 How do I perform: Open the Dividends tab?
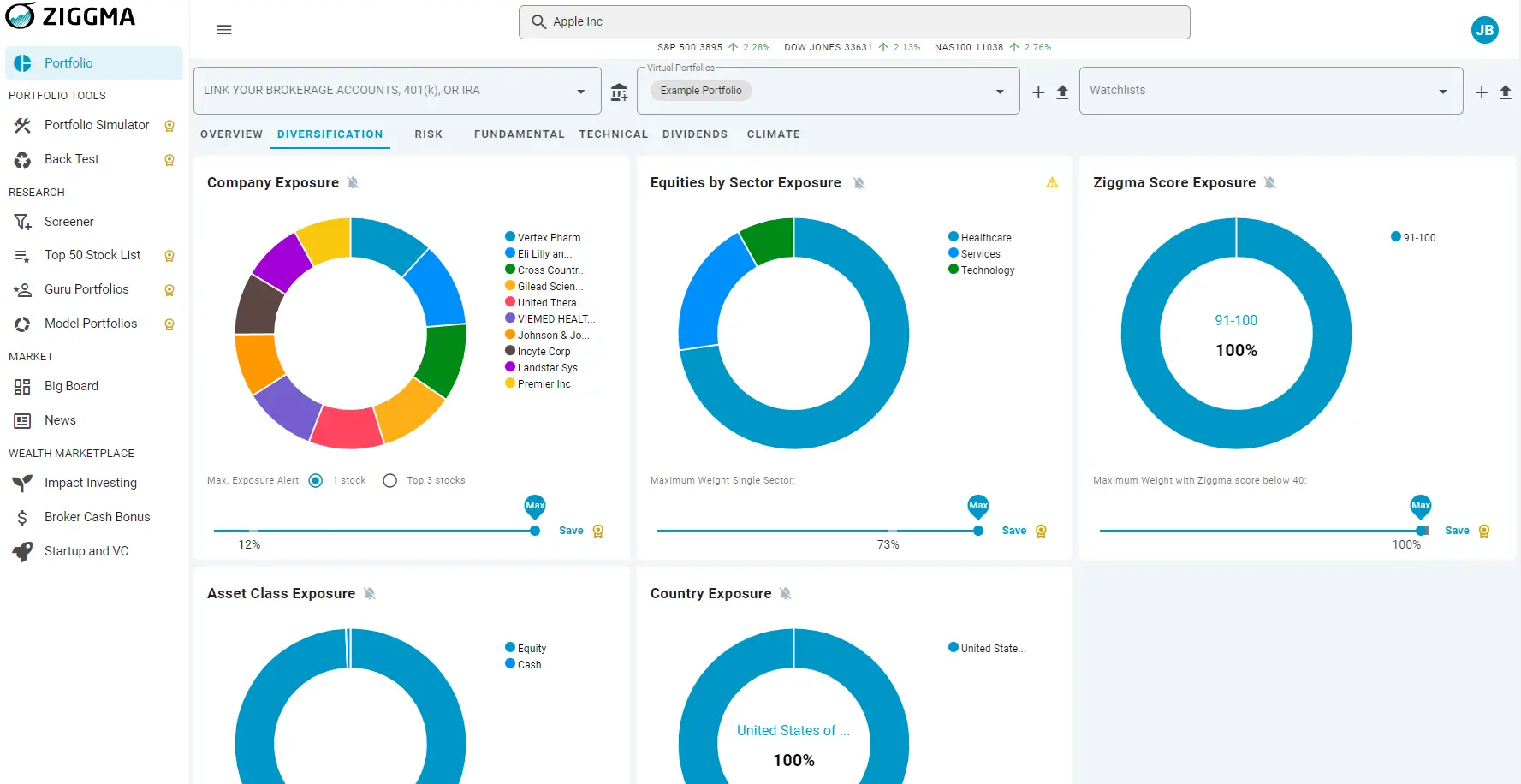pos(694,134)
